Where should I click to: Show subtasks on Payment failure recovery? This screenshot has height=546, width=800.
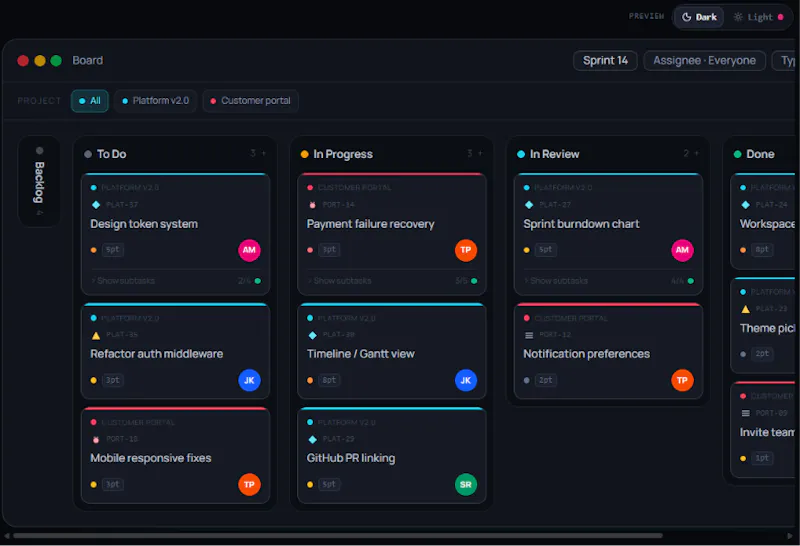click(x=339, y=281)
